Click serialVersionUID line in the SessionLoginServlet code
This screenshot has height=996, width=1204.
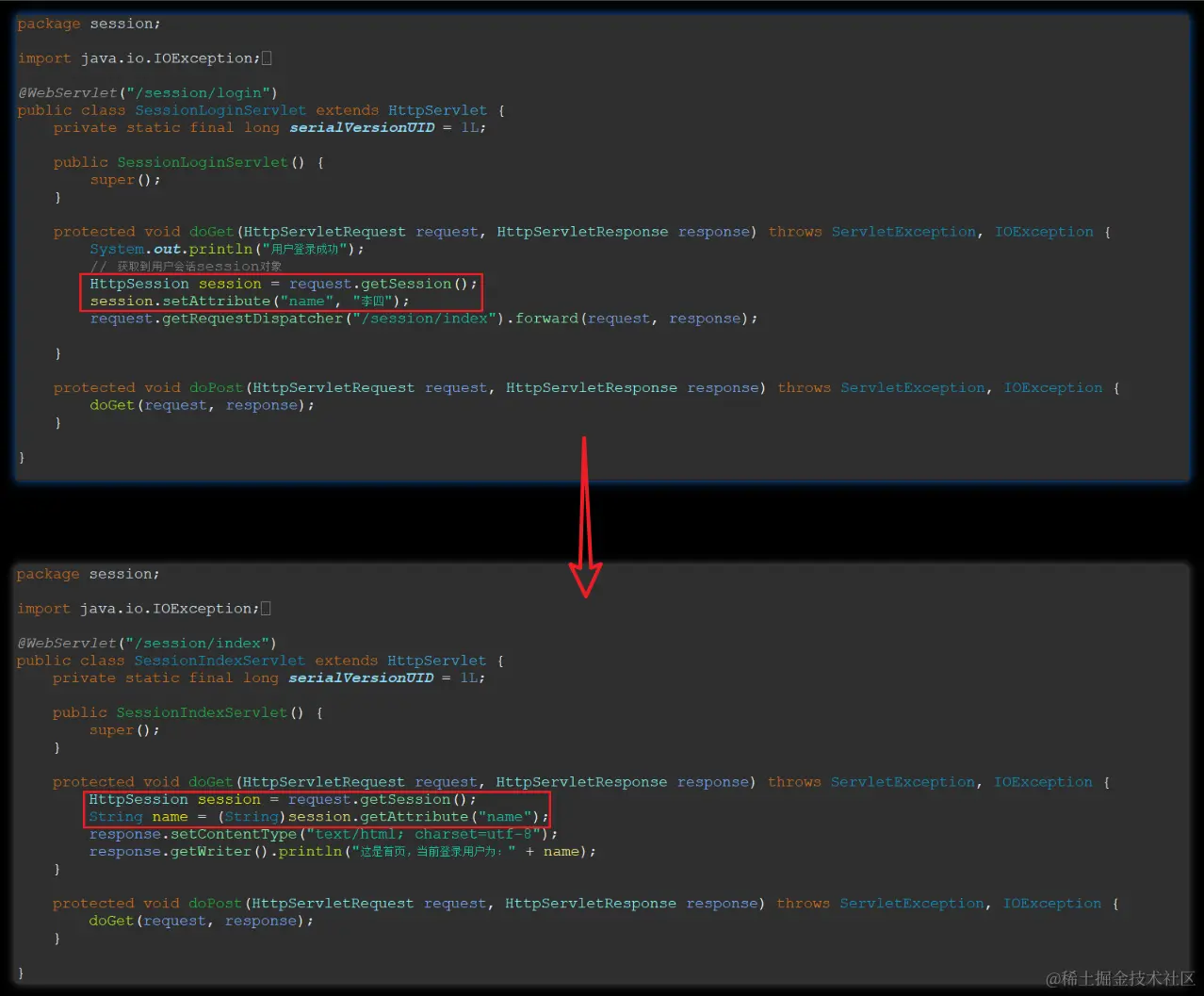pos(270,127)
